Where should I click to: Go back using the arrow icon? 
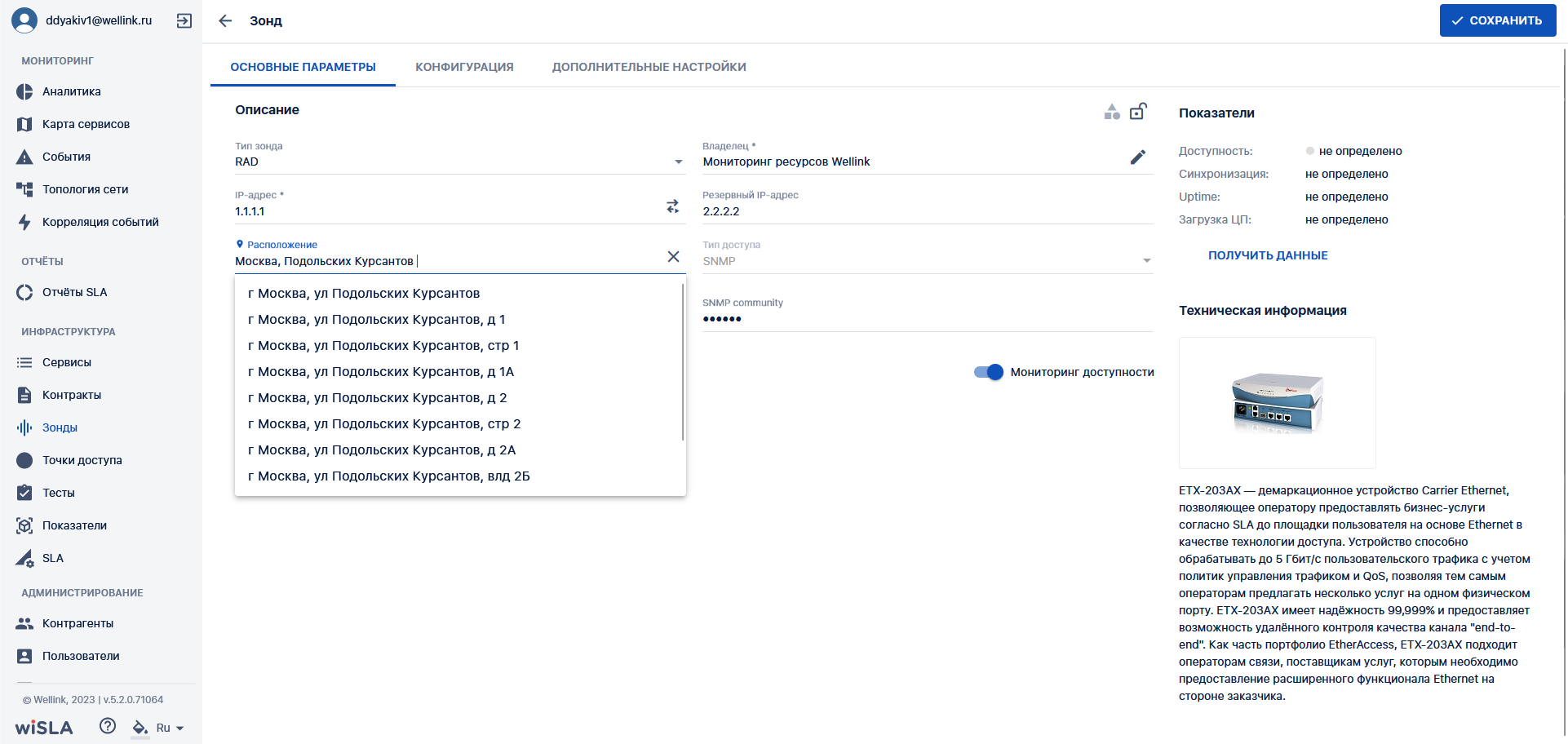(x=225, y=20)
